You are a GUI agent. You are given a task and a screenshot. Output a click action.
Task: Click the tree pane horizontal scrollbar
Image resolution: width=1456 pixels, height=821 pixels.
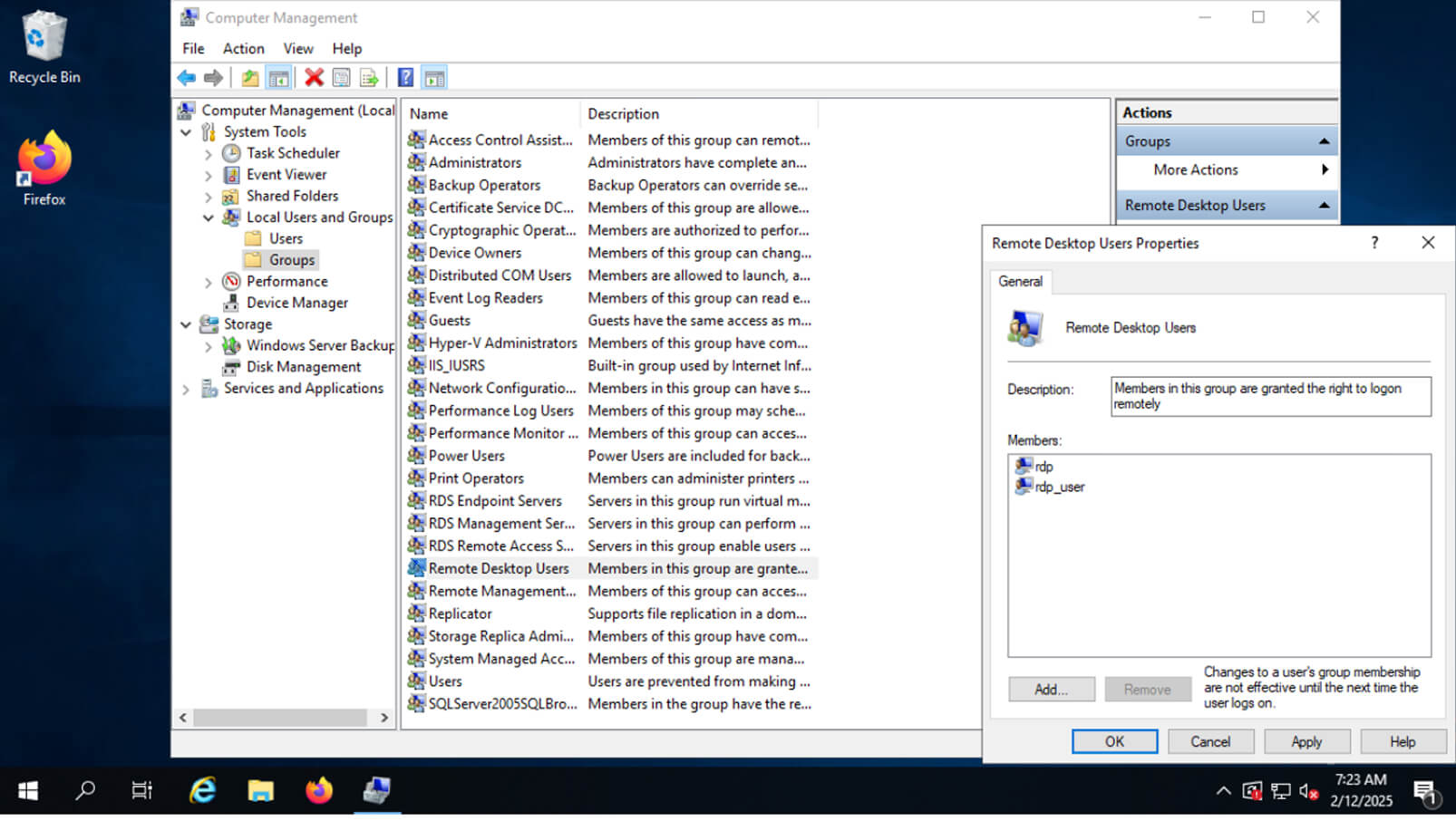point(280,718)
